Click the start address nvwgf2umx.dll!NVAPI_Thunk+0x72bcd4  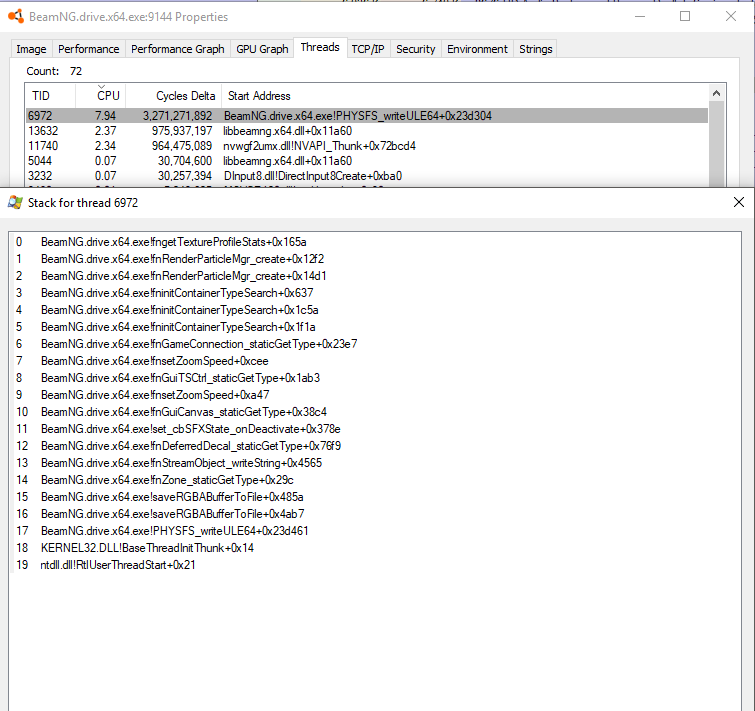[319, 146]
